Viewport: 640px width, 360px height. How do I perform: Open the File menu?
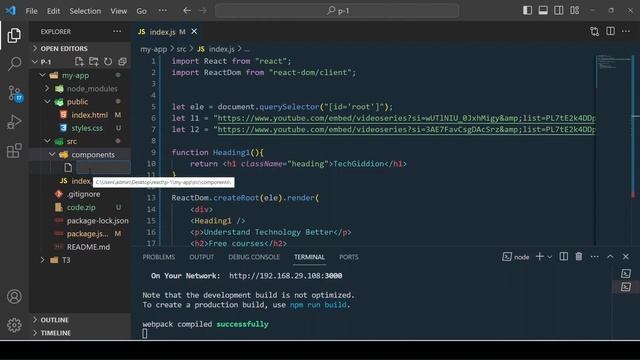click(x=31, y=11)
